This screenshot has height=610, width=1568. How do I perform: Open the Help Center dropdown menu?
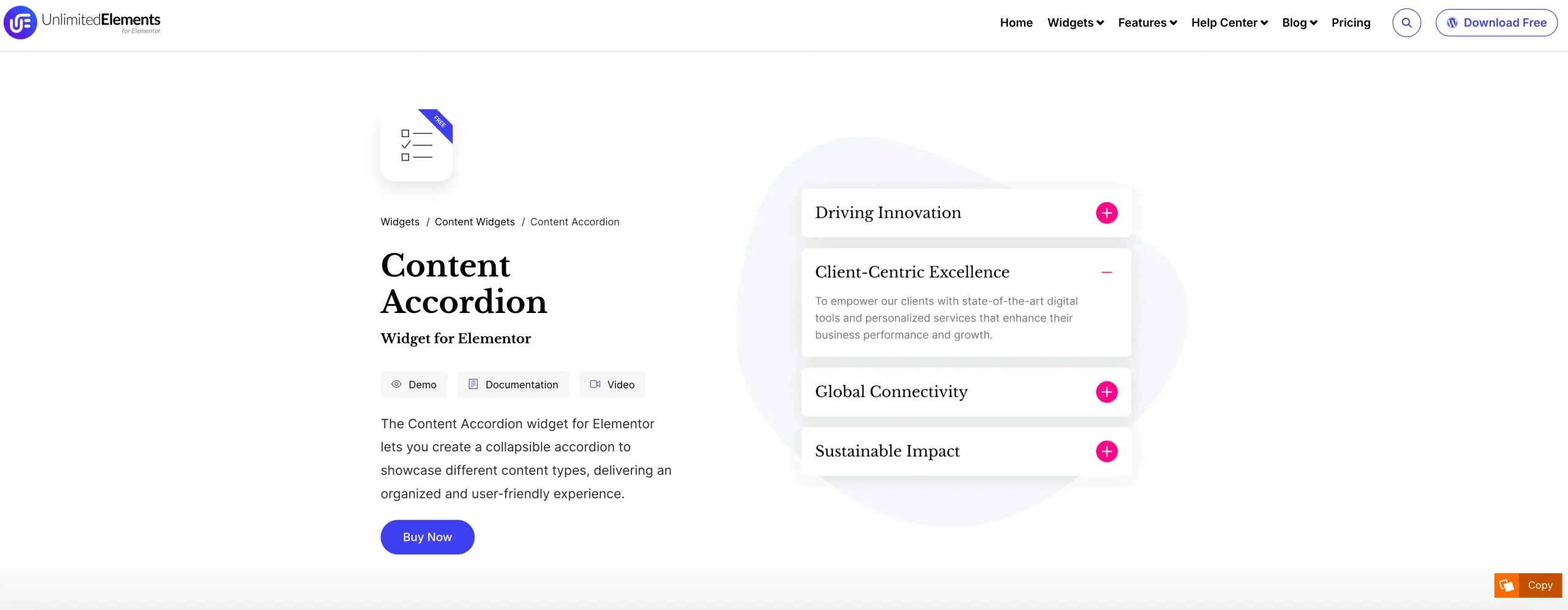[x=1229, y=23]
